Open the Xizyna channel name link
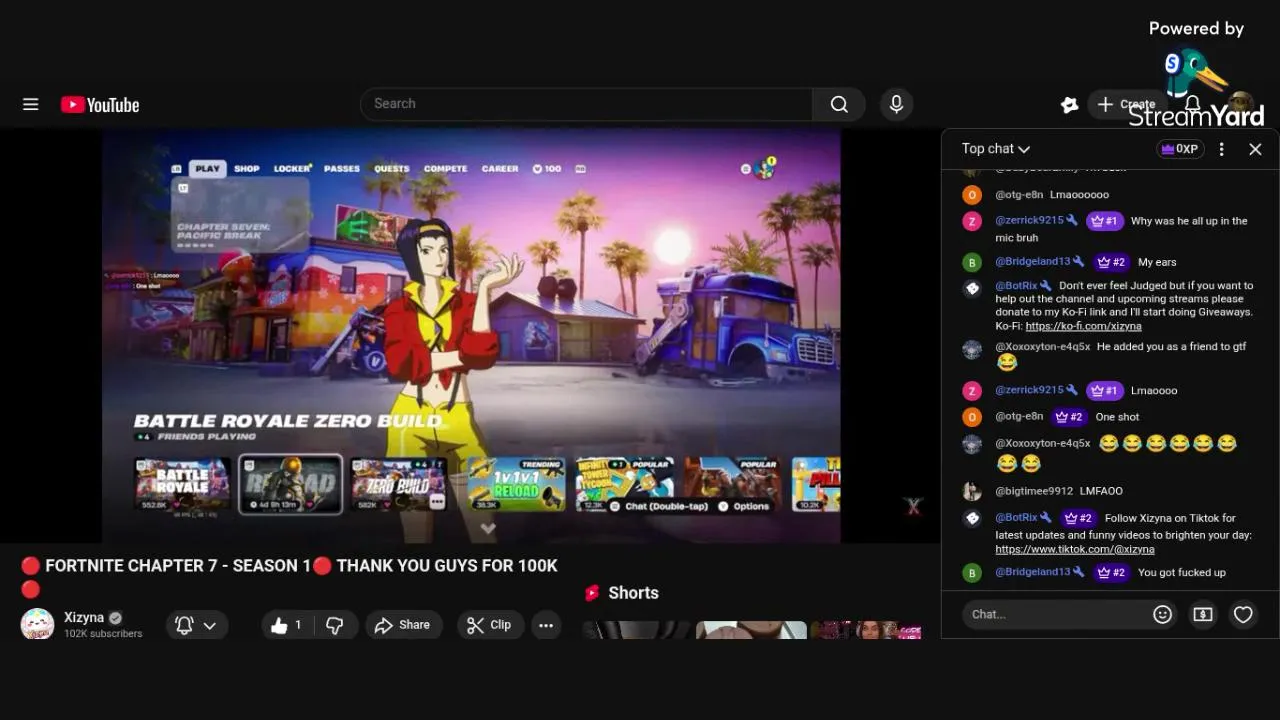The width and height of the screenshot is (1280, 720). [84, 617]
